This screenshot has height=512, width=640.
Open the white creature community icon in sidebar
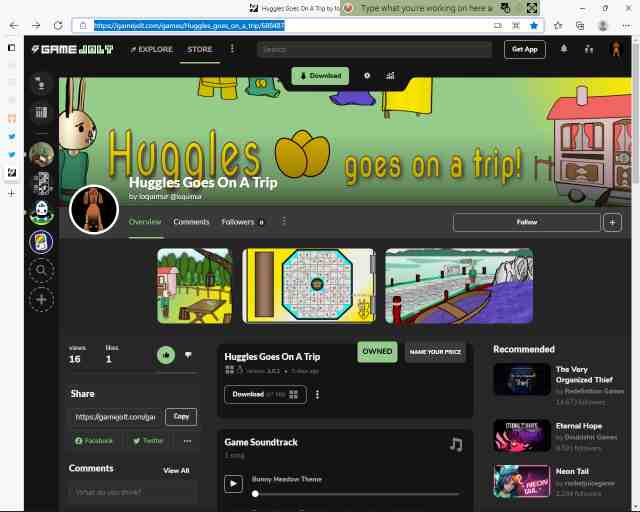41,212
